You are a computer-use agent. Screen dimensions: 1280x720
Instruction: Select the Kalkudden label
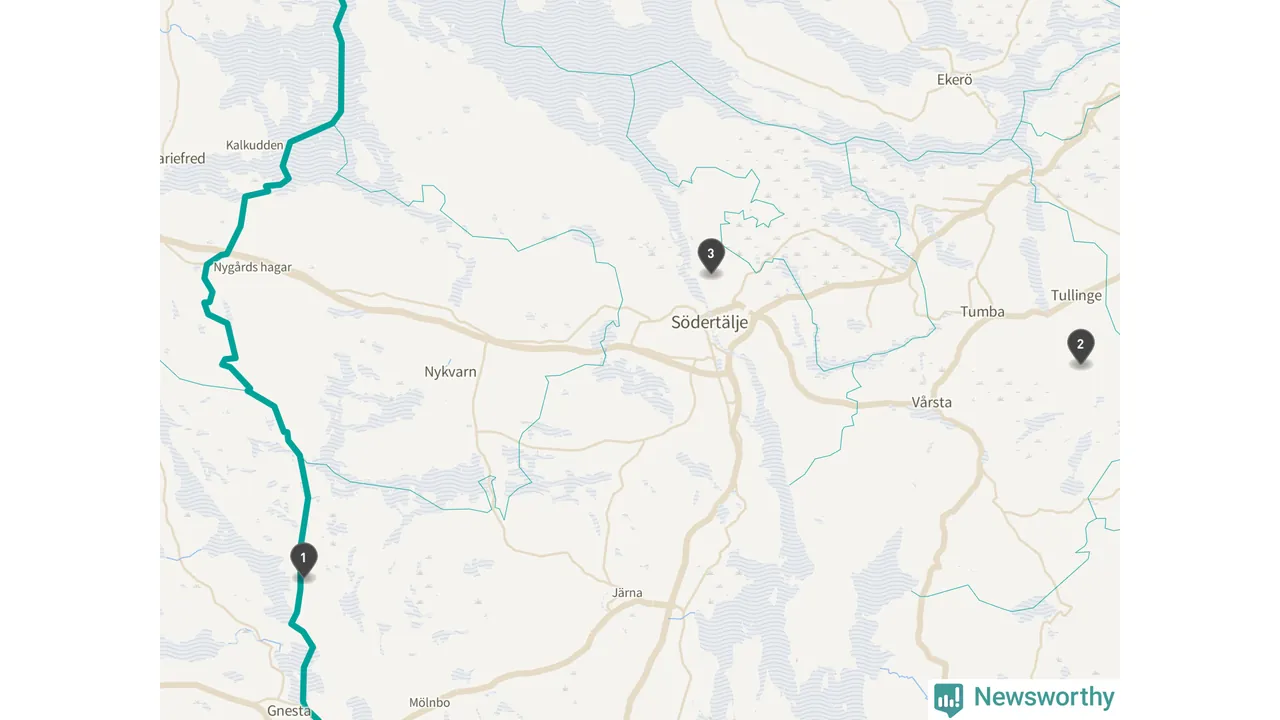point(254,145)
